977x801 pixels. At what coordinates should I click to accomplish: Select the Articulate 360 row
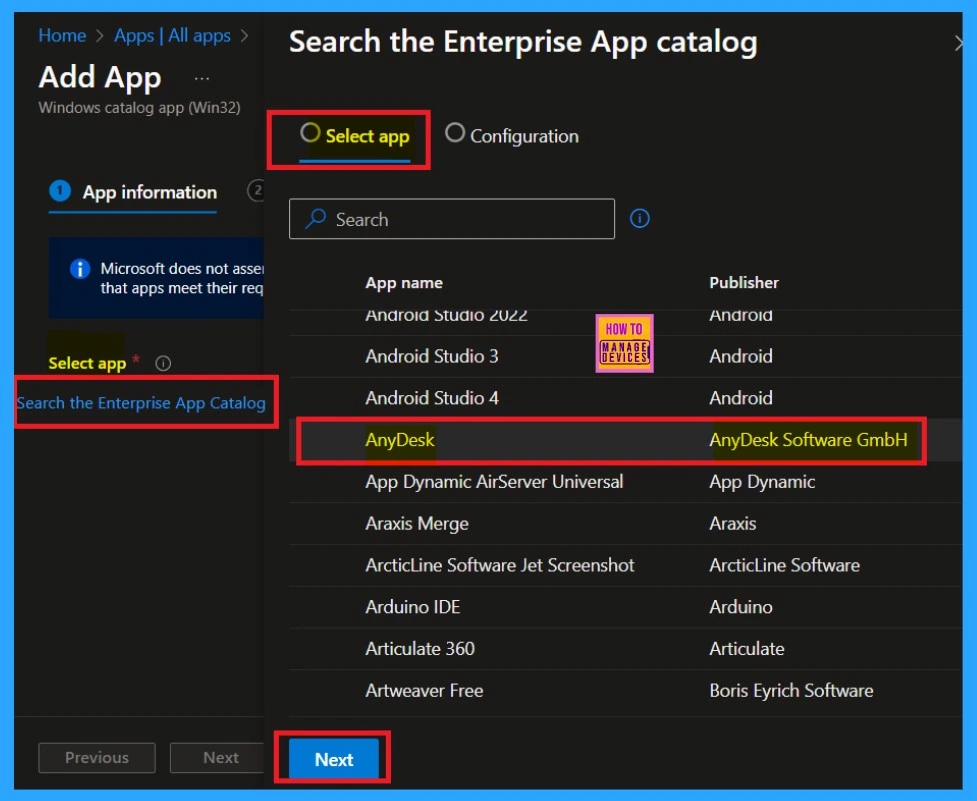(x=626, y=648)
